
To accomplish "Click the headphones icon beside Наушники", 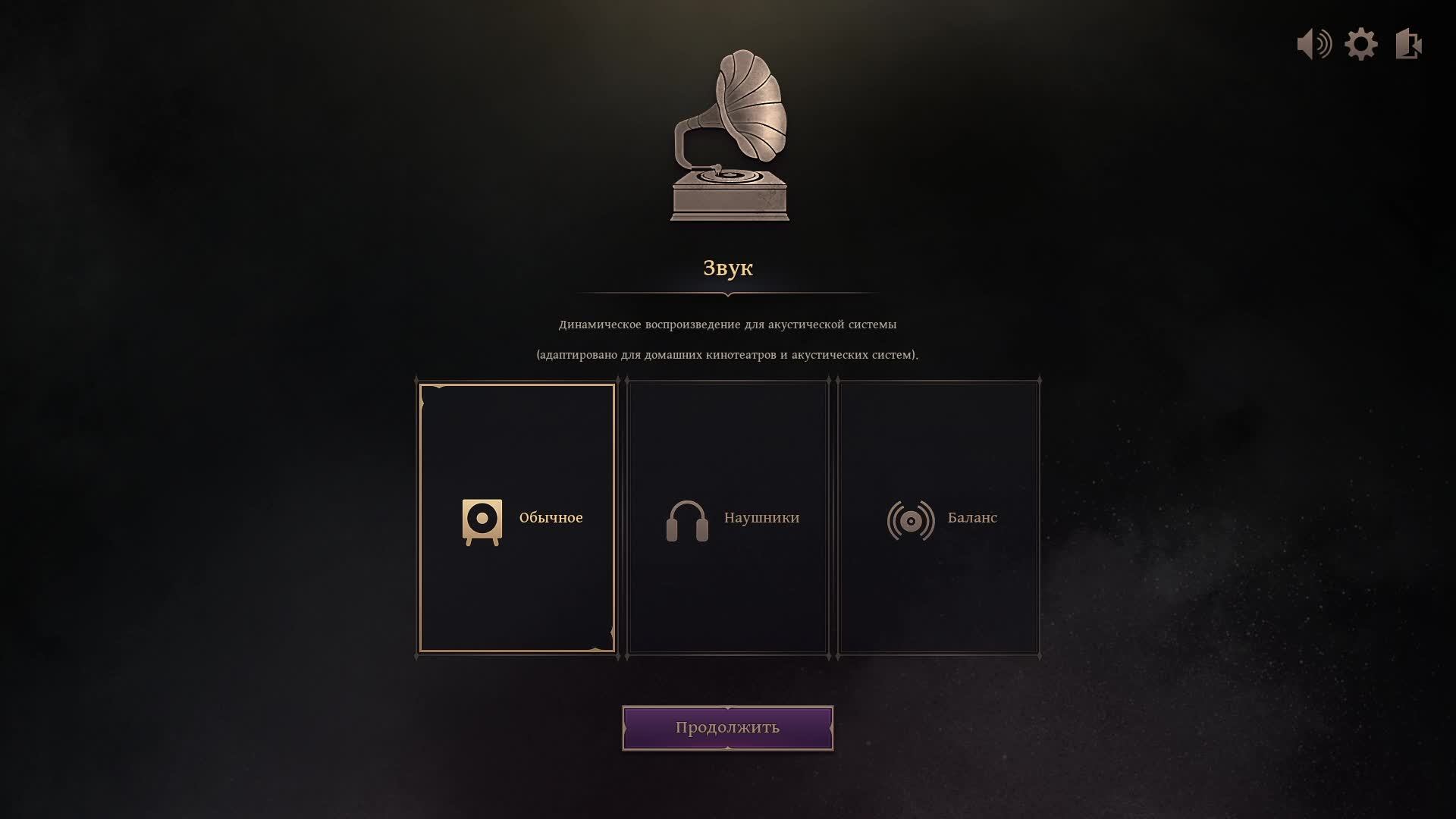I will (x=687, y=521).
